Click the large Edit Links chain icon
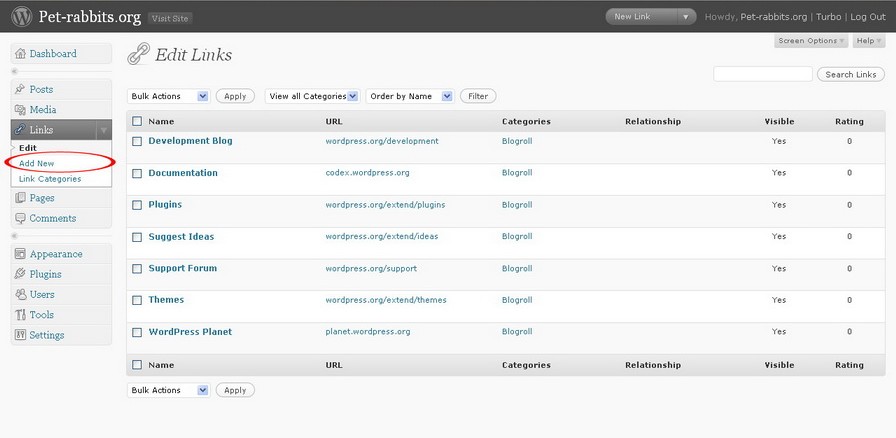This screenshot has width=896, height=438. click(138, 54)
